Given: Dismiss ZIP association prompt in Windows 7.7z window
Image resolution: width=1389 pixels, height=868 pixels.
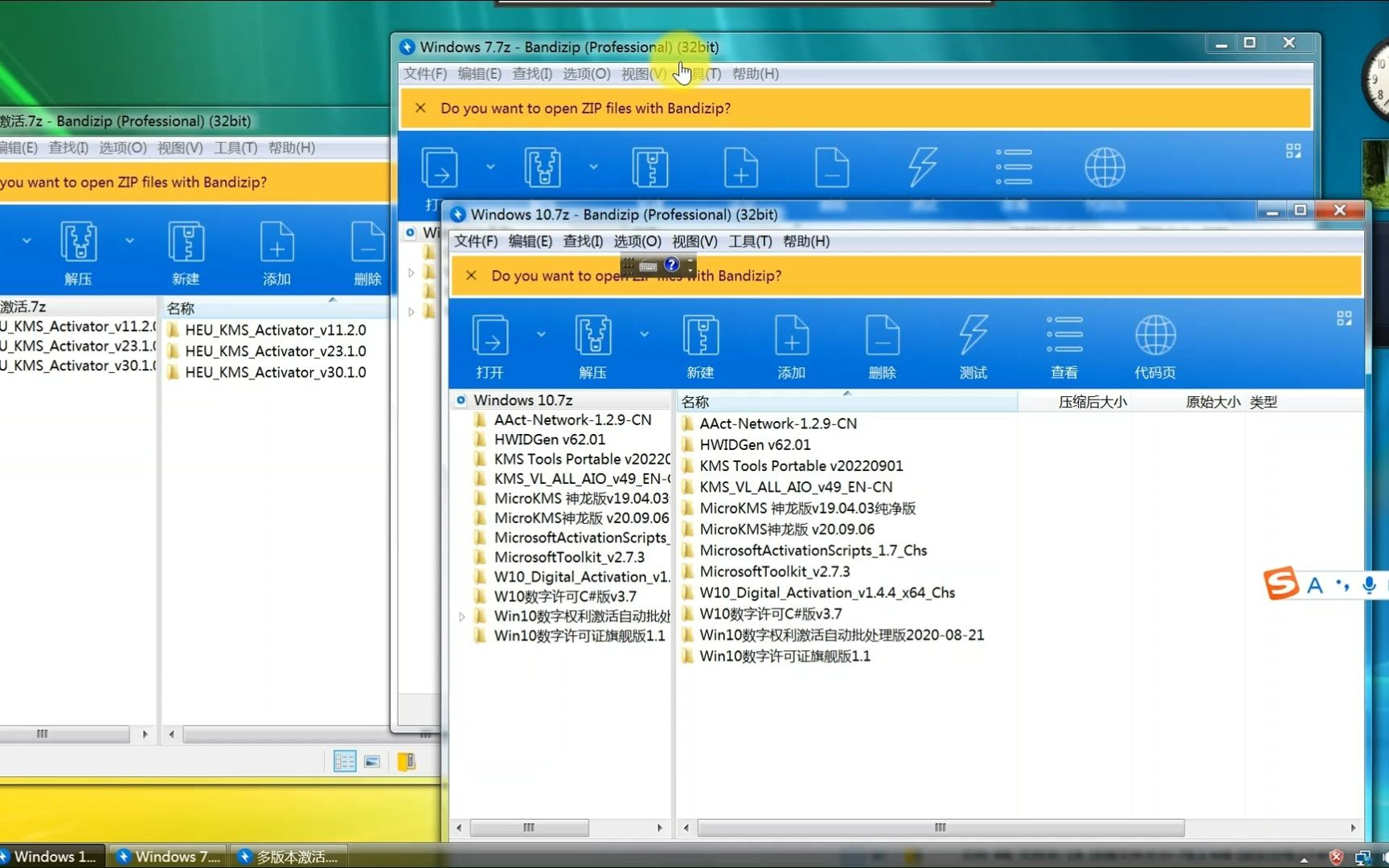Looking at the screenshot, I should tap(420, 108).
